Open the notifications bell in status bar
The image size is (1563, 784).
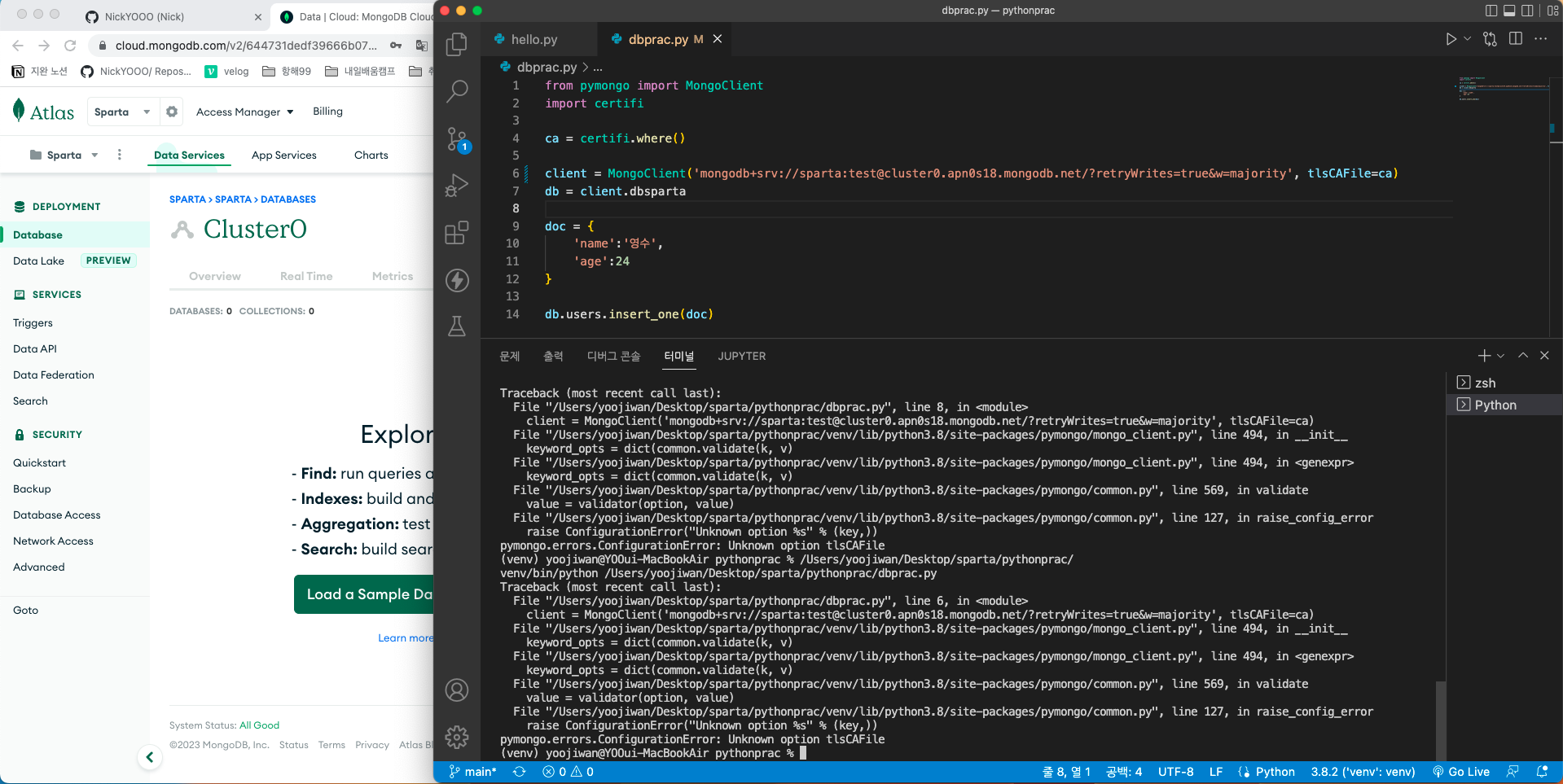[x=1542, y=772]
